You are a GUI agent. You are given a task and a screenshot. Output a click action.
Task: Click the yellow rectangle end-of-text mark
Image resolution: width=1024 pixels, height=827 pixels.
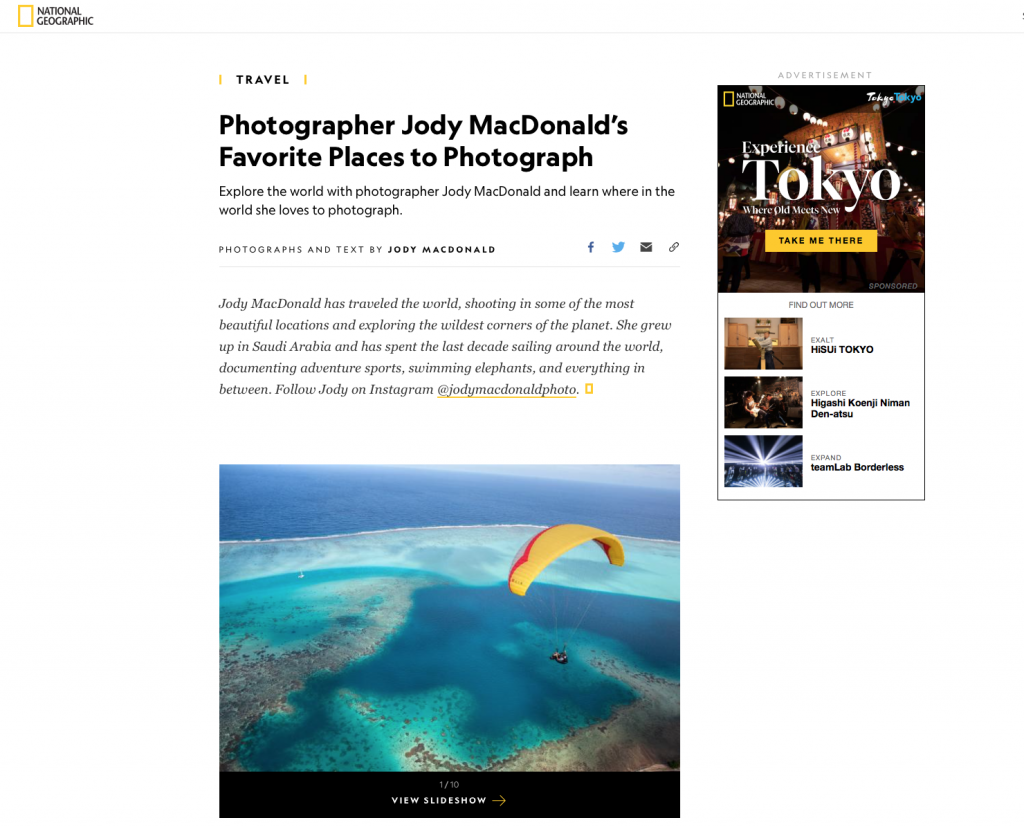click(x=588, y=389)
